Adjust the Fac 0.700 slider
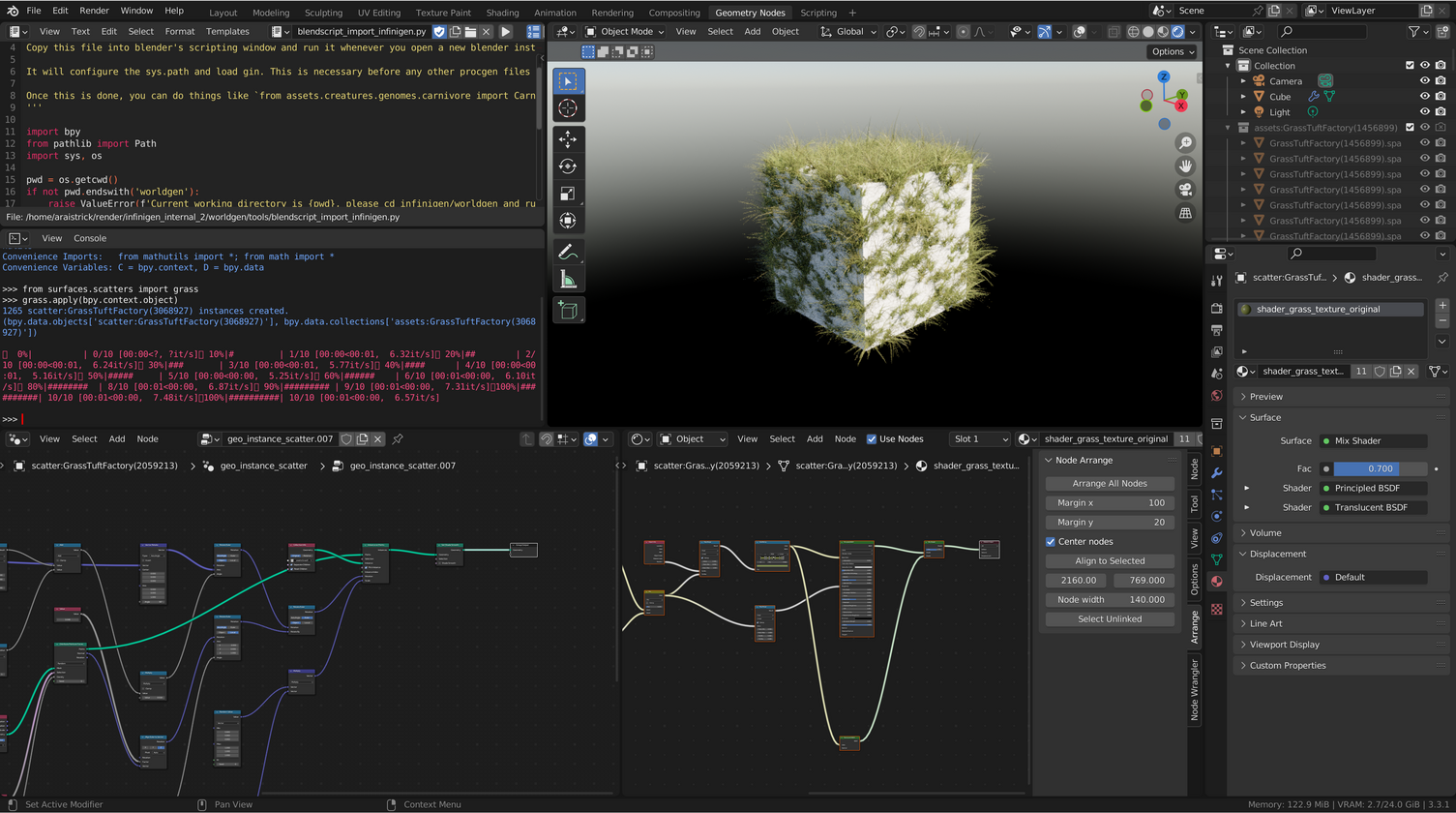Viewport: 1456px width, 813px height. click(x=1381, y=469)
